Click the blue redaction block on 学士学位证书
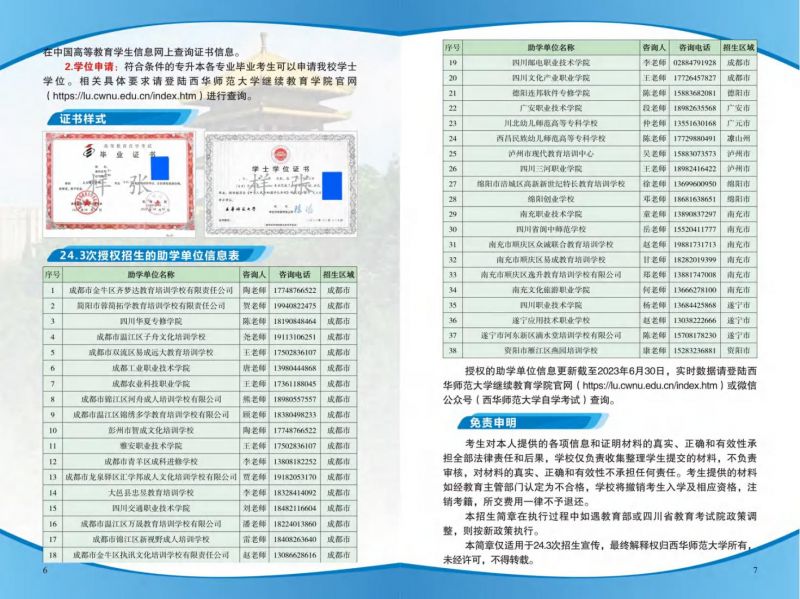The width and height of the screenshot is (800, 599). [x=332, y=186]
